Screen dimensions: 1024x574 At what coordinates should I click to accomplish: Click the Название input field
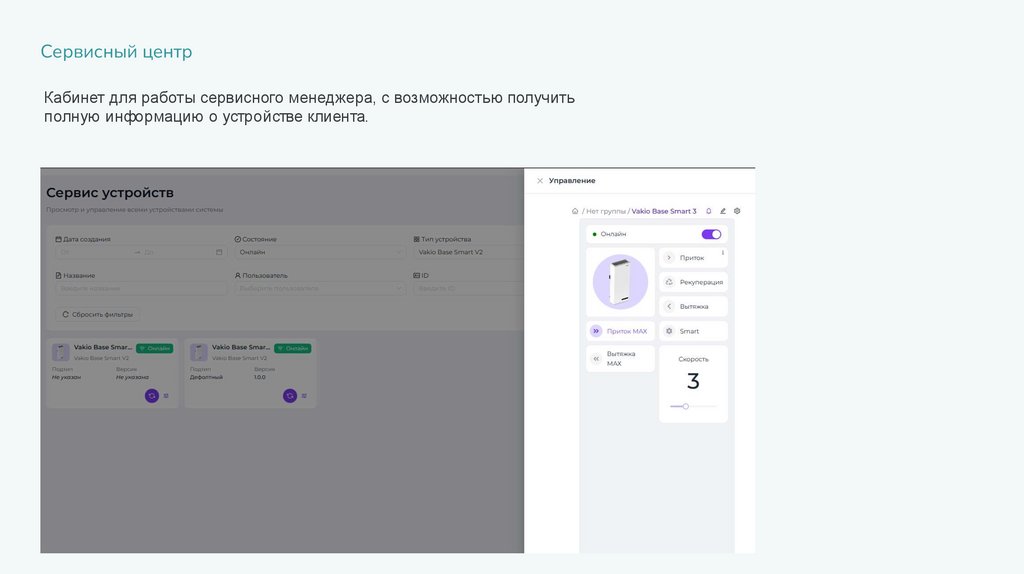click(x=141, y=288)
